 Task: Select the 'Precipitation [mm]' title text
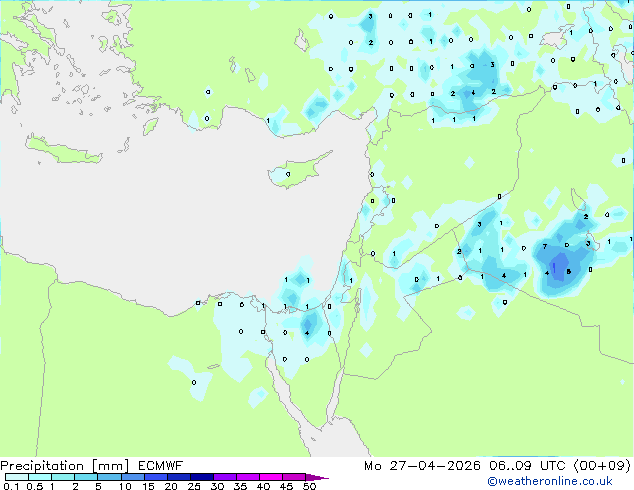click(x=64, y=466)
